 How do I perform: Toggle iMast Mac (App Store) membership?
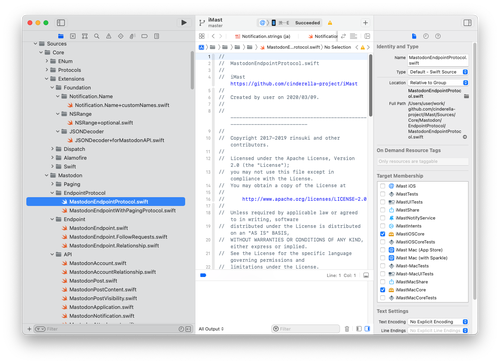(382, 250)
